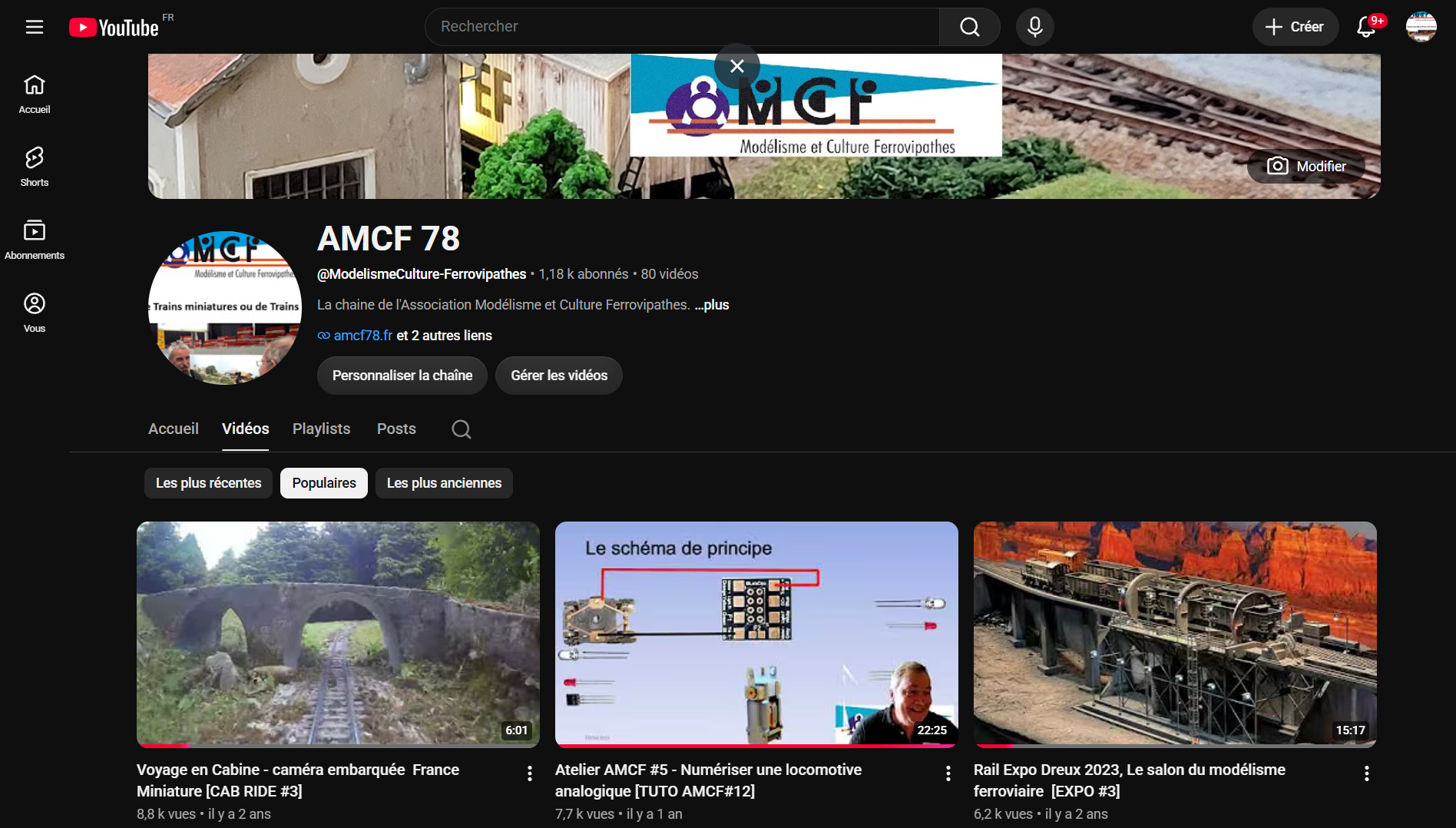Click the @ModelismeCulture-Ferrovipathes handle
Image resolution: width=1456 pixels, height=828 pixels.
(422, 274)
